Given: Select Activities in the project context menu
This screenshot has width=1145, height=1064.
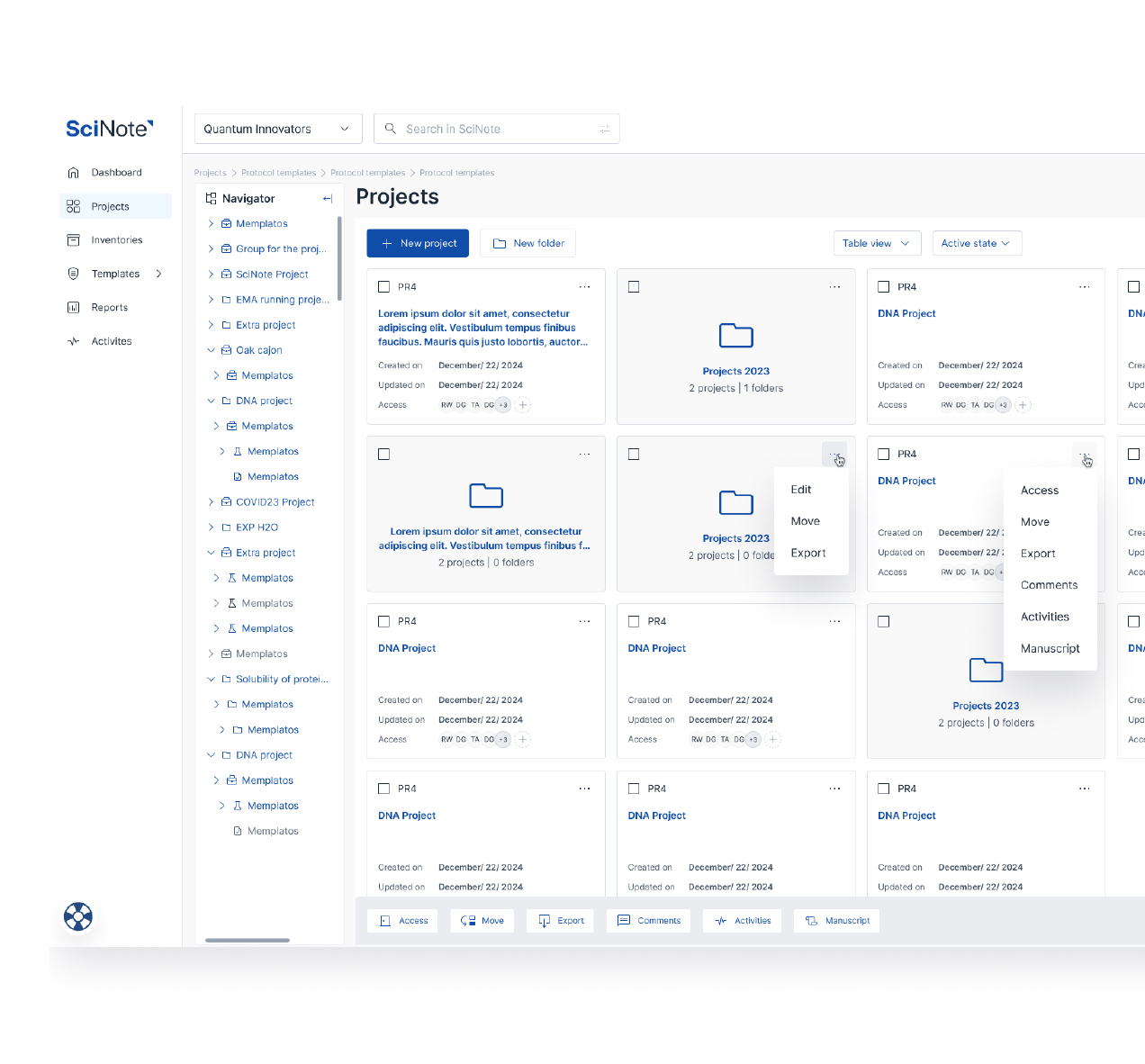Looking at the screenshot, I should [1045, 617].
